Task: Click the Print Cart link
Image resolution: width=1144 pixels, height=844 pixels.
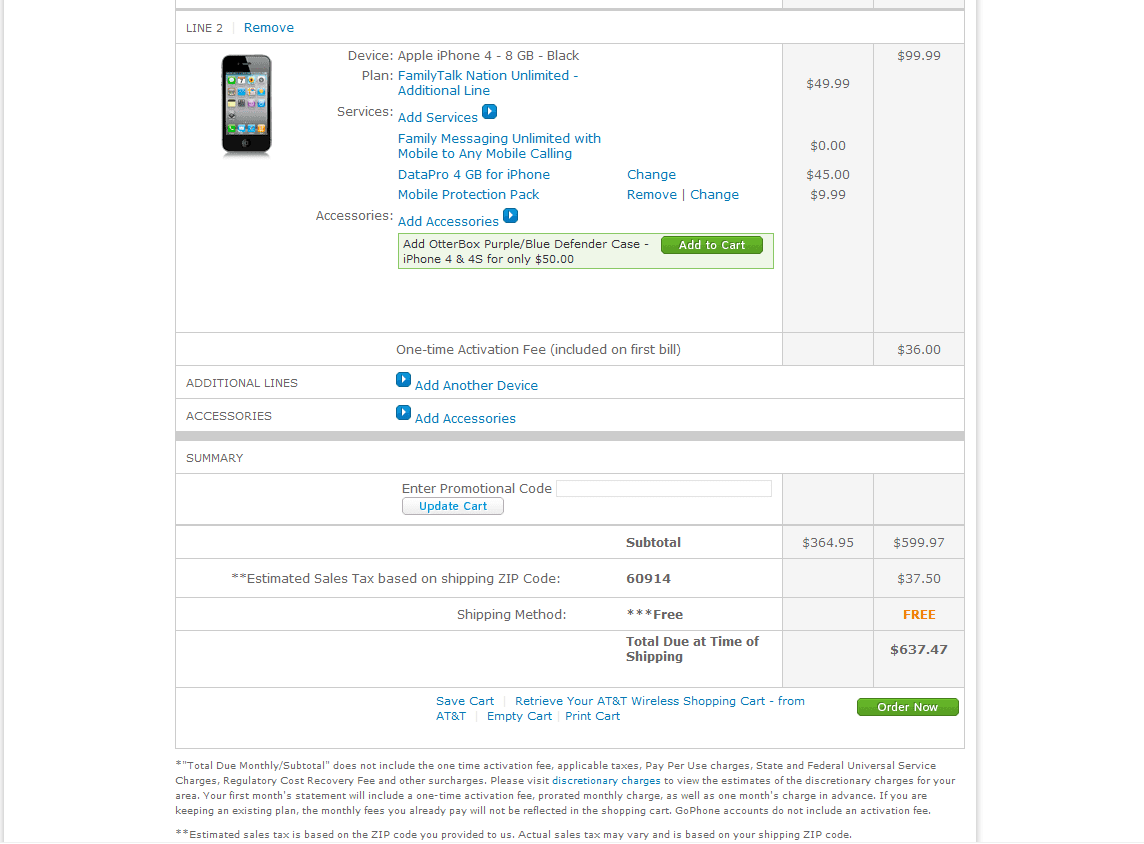Action: (x=592, y=716)
